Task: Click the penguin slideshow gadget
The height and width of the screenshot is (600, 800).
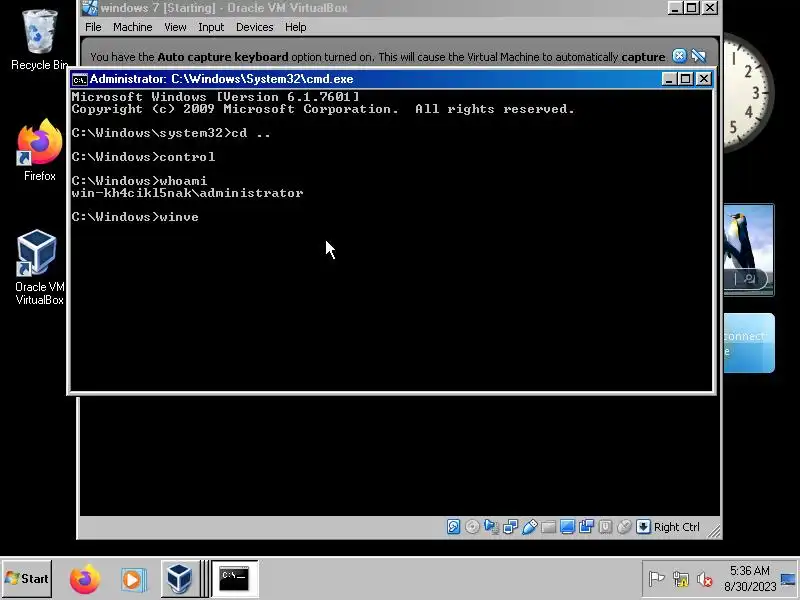Action: (748, 249)
